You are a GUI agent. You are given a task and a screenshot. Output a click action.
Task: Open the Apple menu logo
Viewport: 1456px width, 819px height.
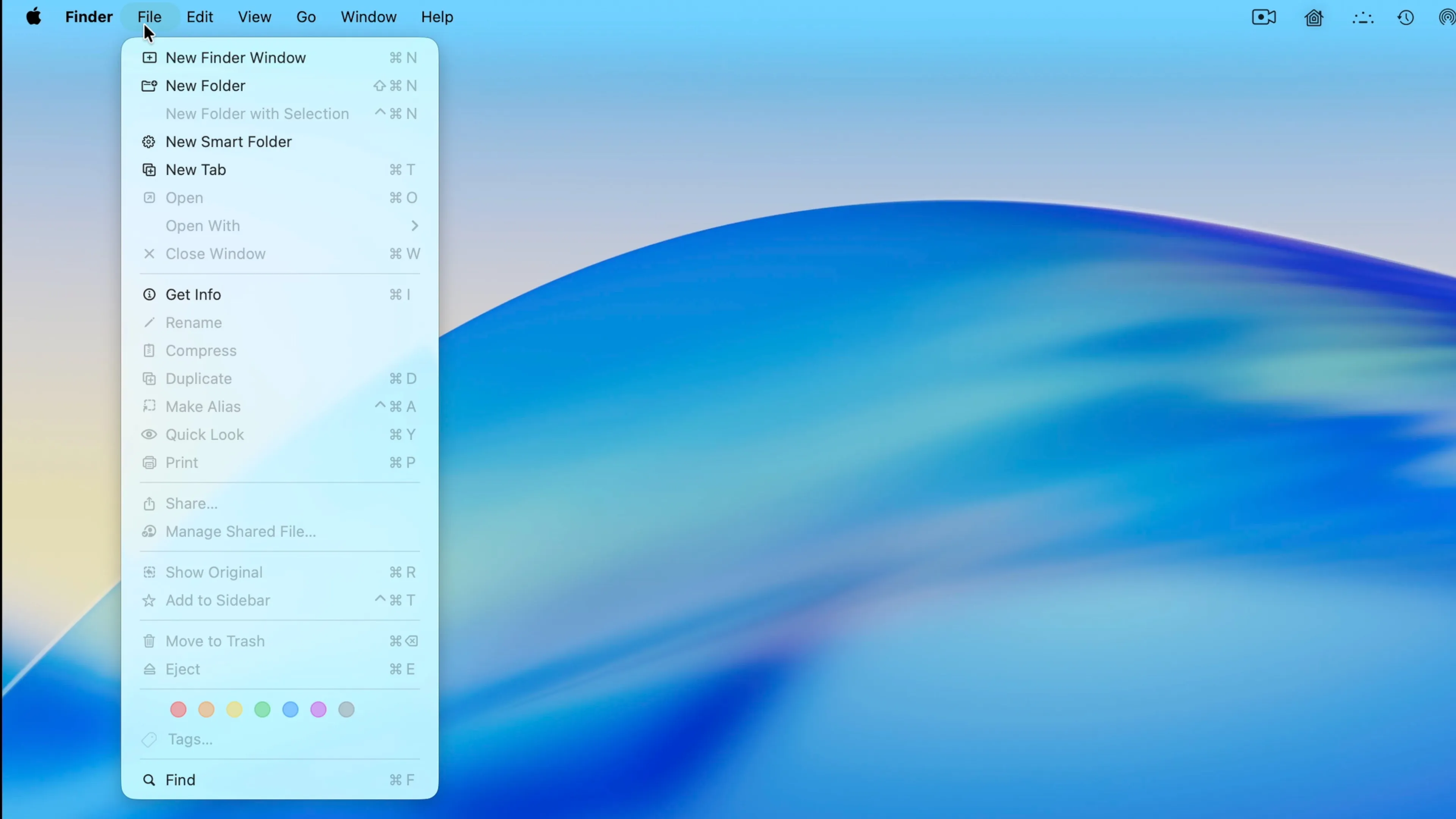(33, 16)
